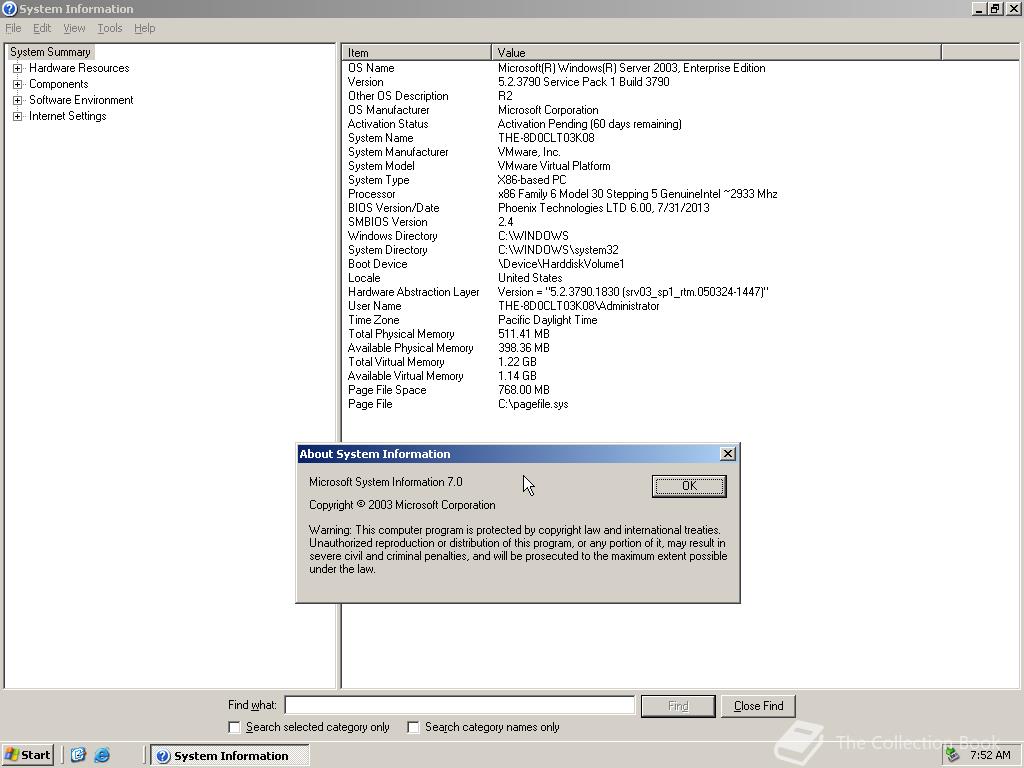Open the View menu
This screenshot has width=1024, height=768.
coord(74,28)
